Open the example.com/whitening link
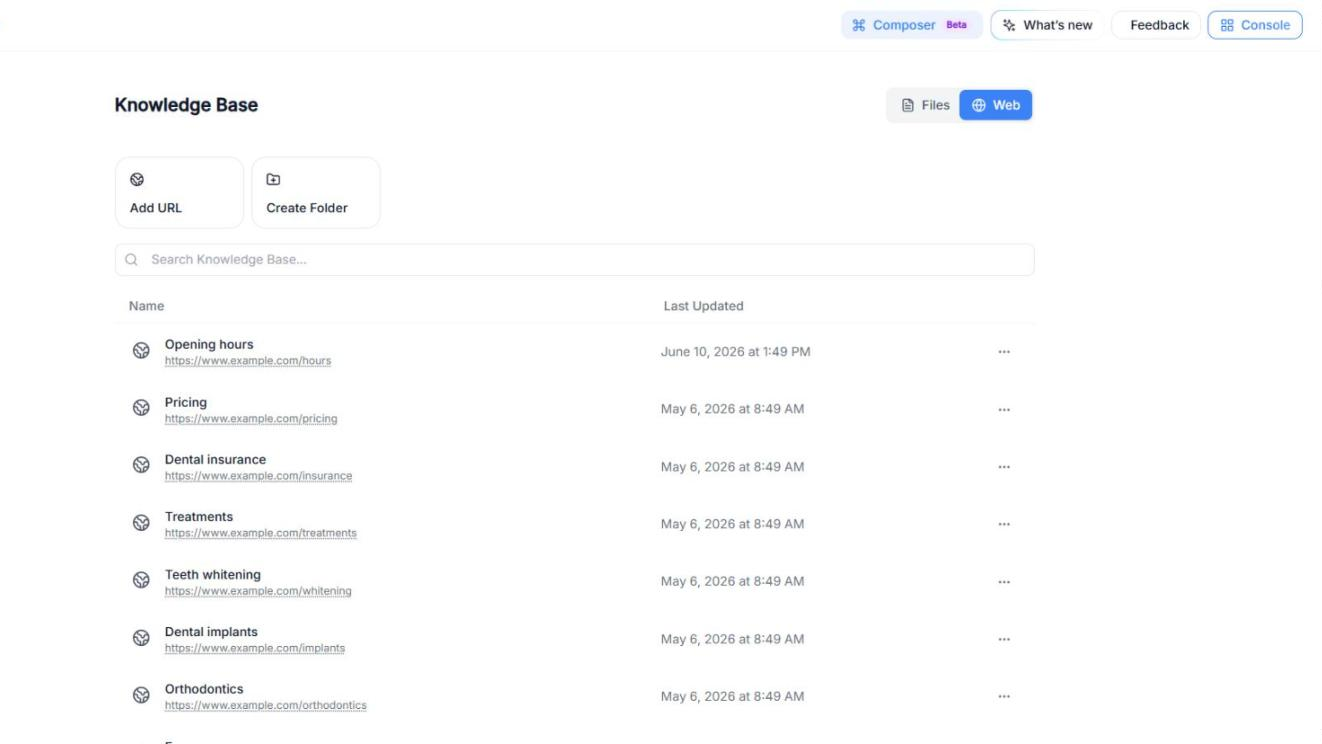The height and width of the screenshot is (744, 1322). coord(258,591)
